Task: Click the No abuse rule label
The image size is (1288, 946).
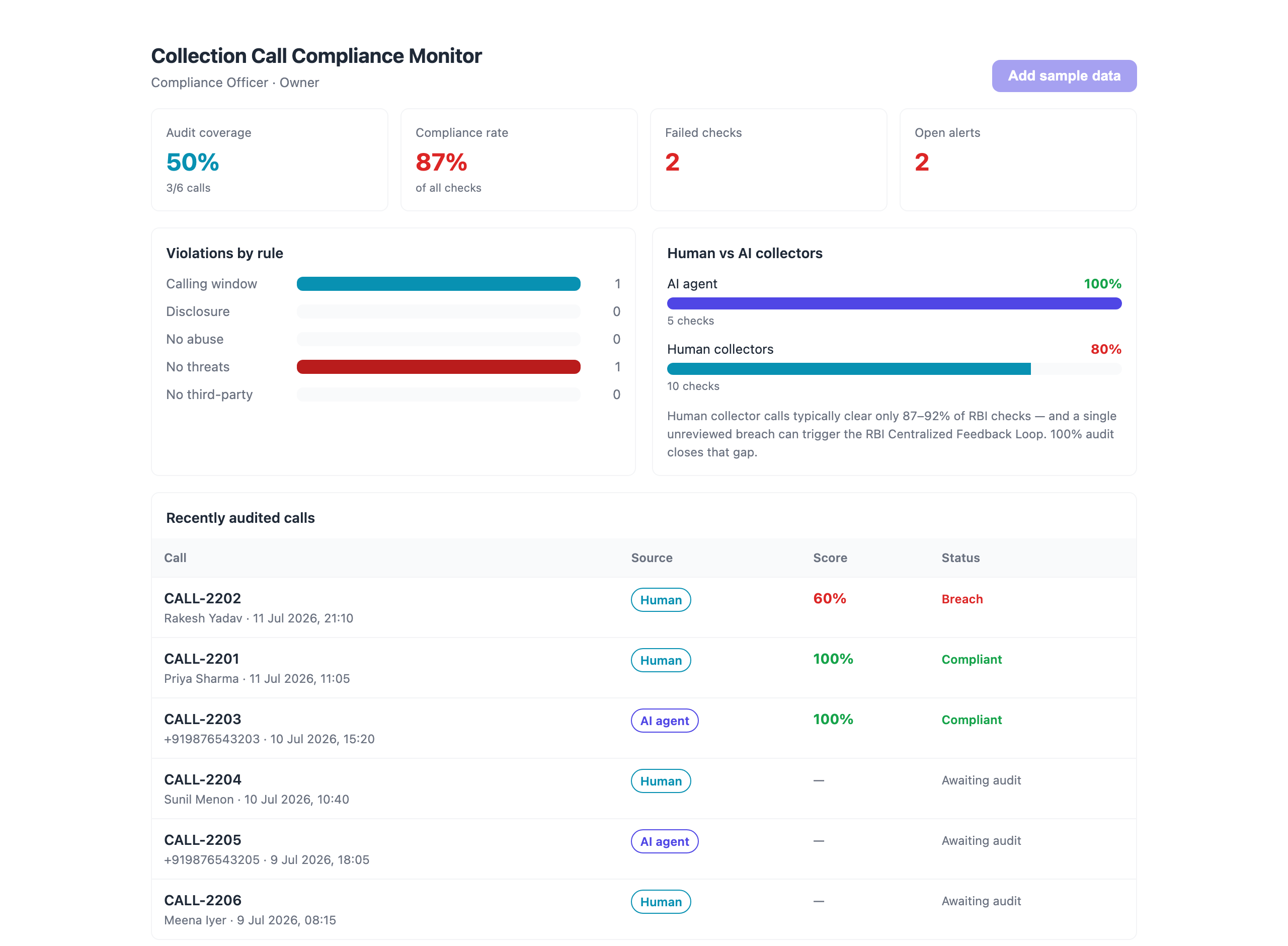Action: point(195,339)
